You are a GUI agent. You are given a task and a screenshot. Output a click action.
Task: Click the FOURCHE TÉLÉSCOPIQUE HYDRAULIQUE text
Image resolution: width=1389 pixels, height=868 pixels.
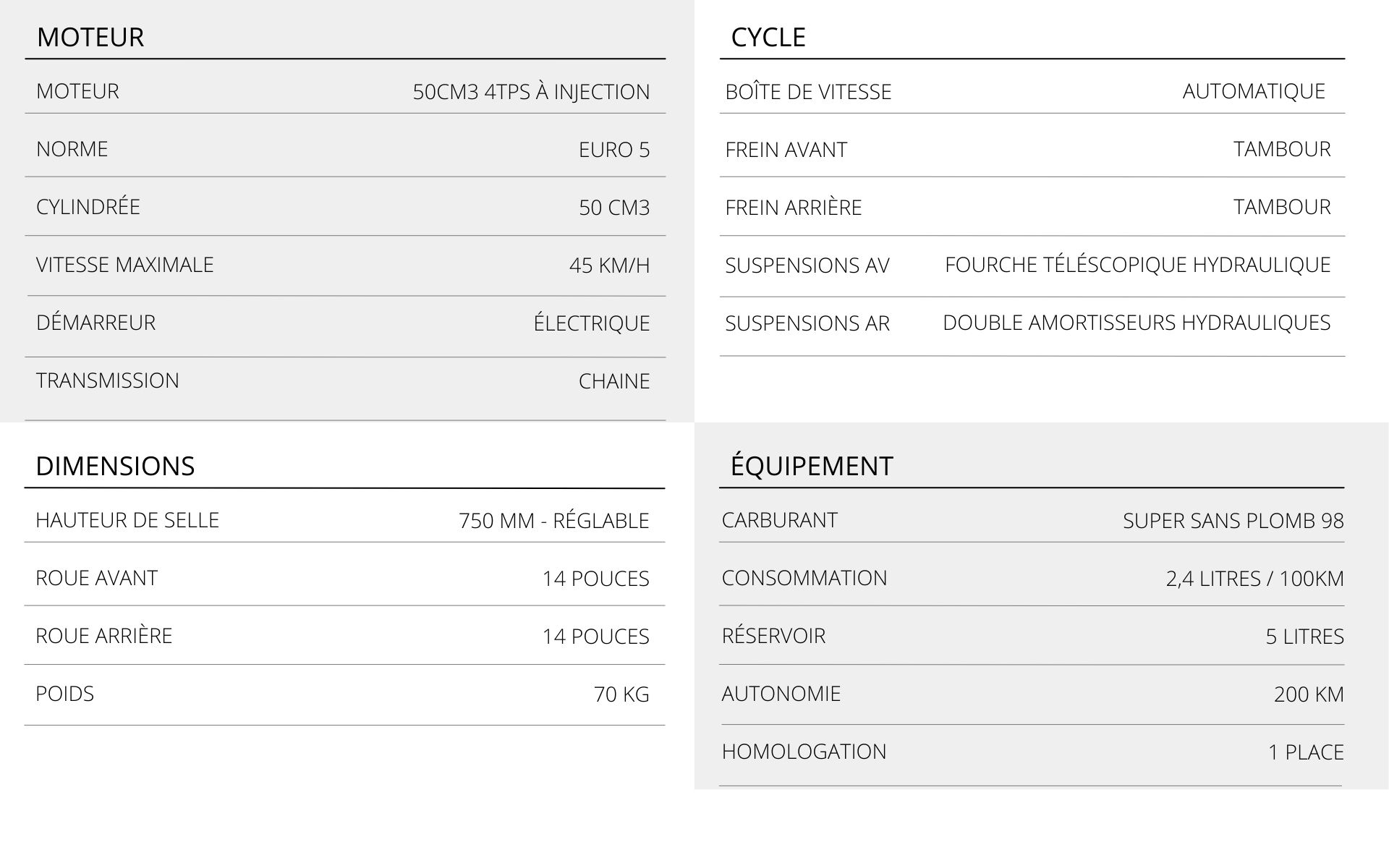(x=1137, y=265)
